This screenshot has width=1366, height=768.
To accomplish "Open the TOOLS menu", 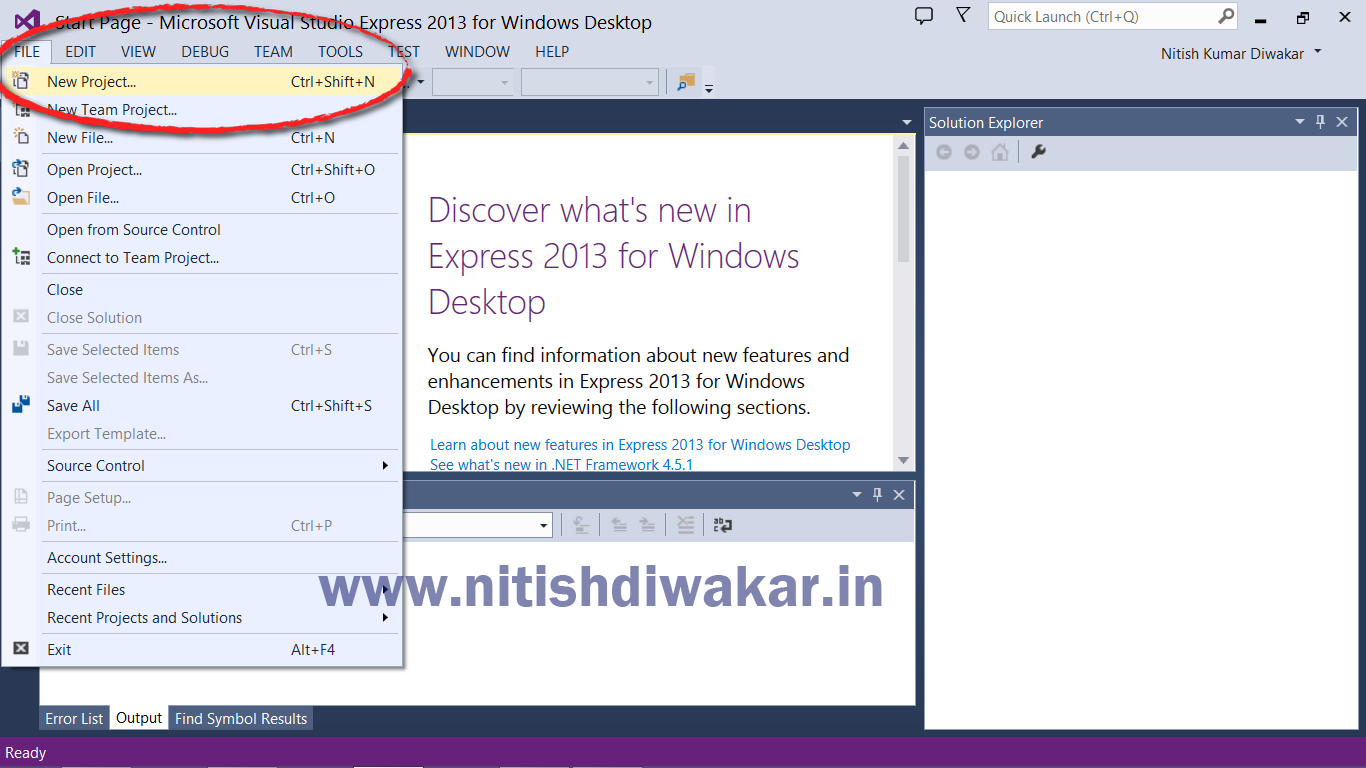I will tap(341, 51).
